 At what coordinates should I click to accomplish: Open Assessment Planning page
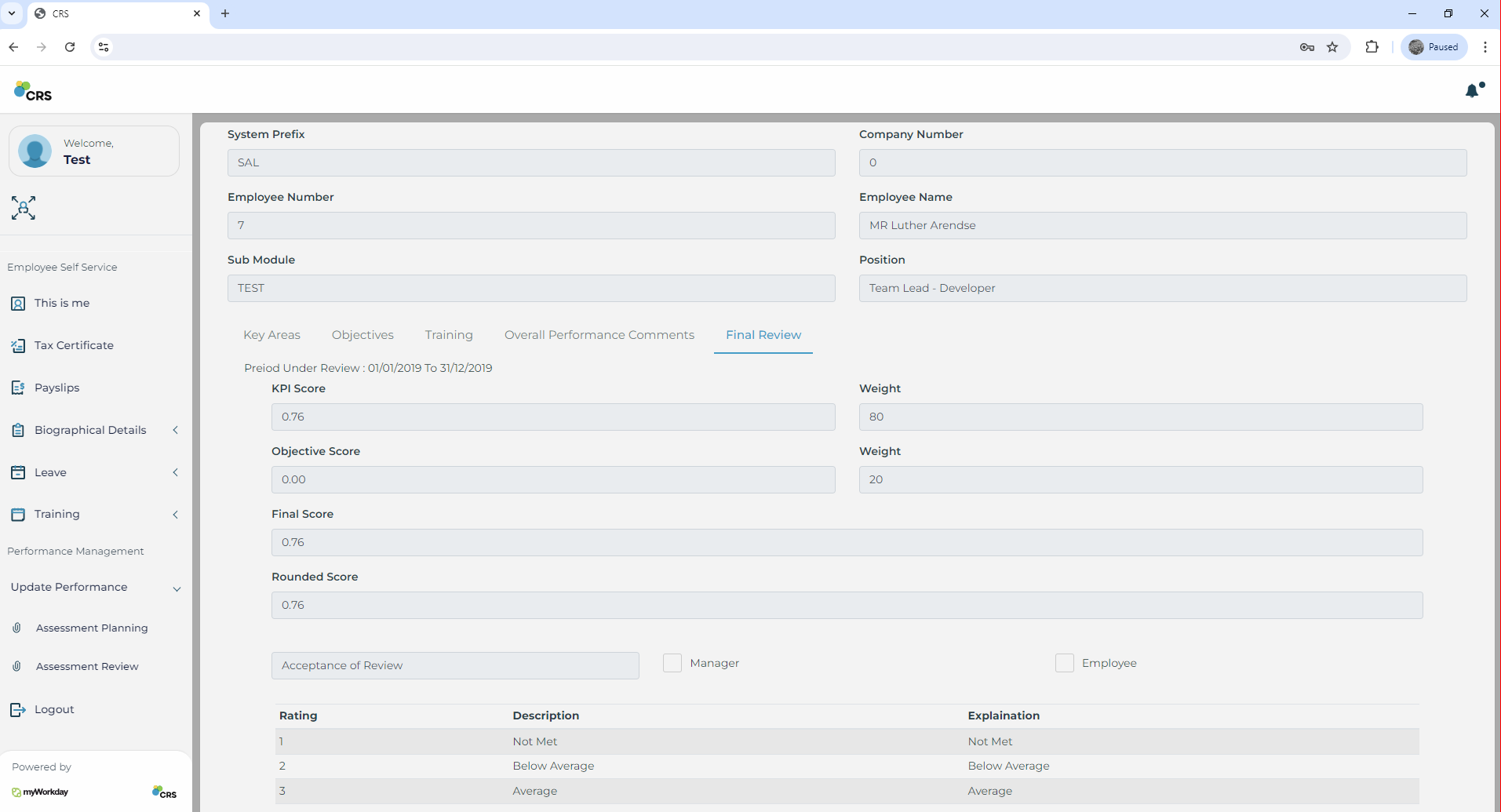92,628
